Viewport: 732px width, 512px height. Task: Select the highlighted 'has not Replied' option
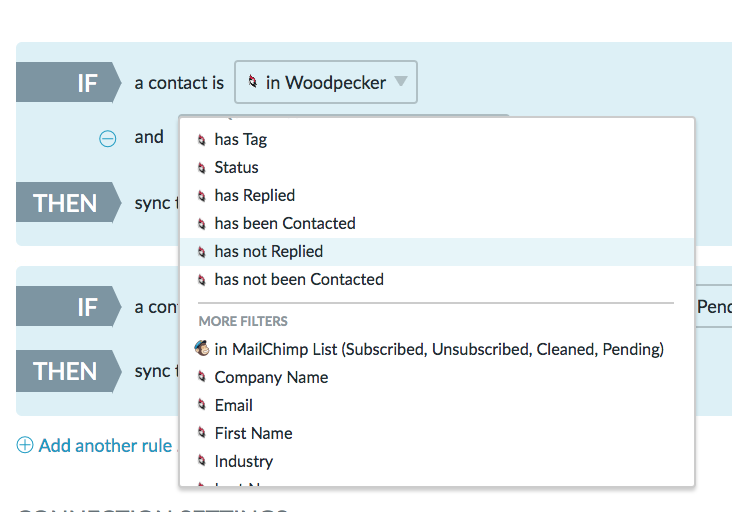pyautogui.click(x=437, y=252)
